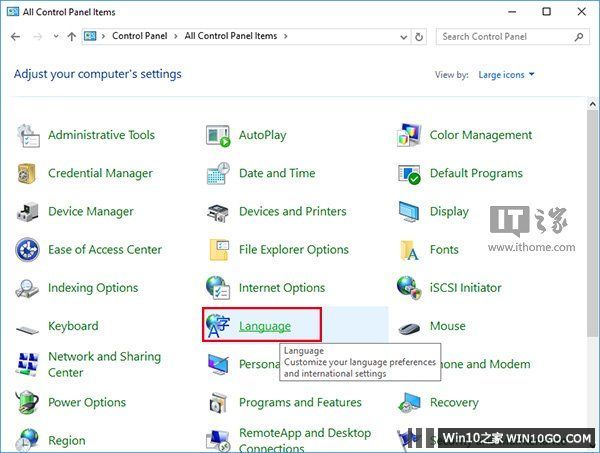
Task: Open the File Explorer Options link
Action: click(293, 250)
